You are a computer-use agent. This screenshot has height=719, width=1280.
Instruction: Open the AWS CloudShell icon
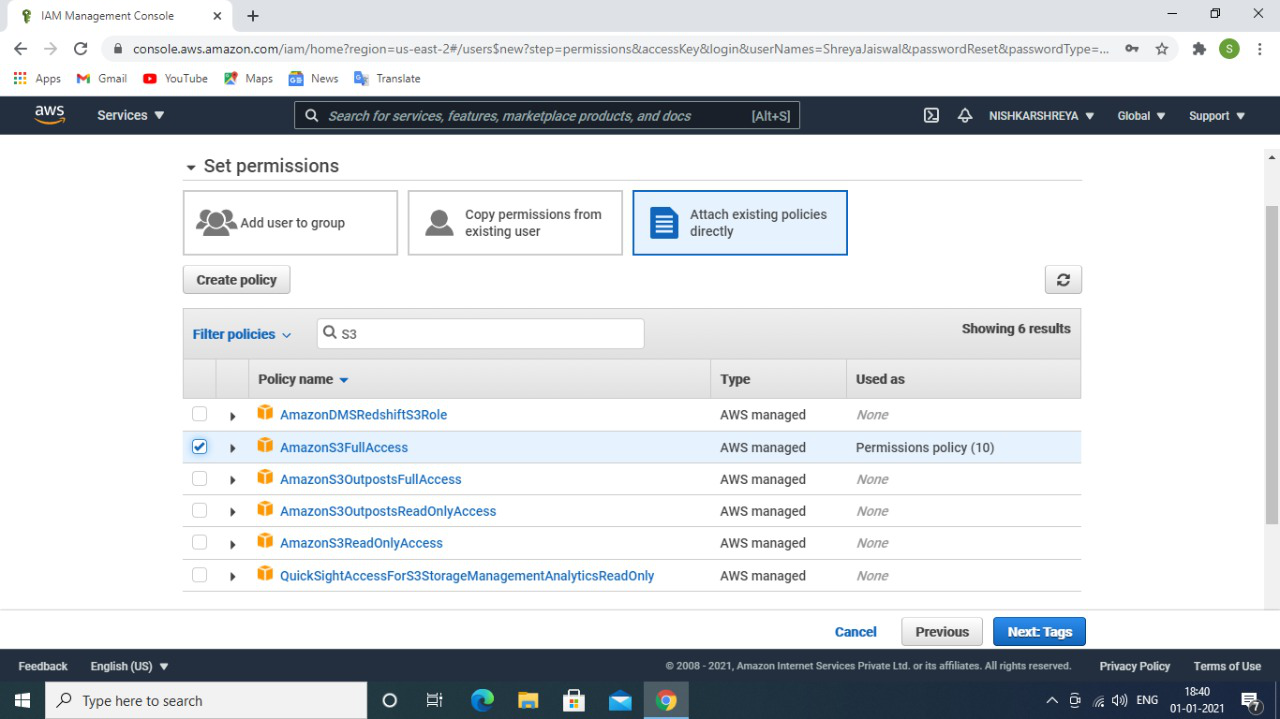point(931,115)
